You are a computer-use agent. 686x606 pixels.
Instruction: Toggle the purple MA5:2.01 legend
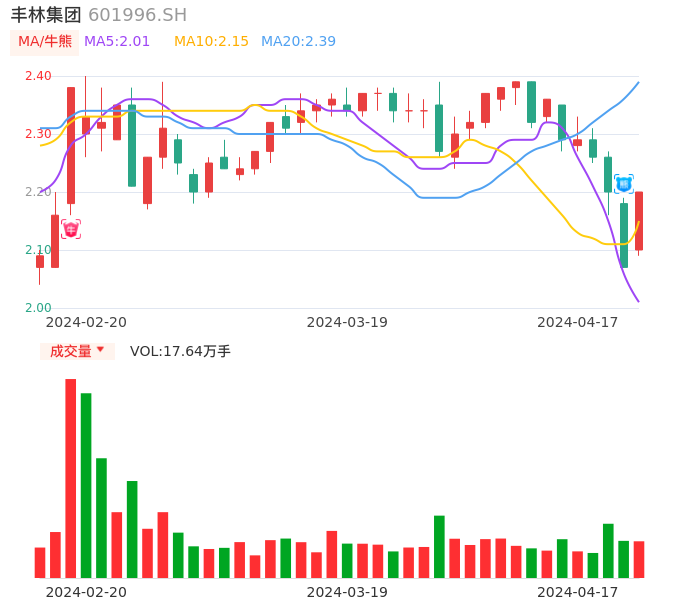[117, 42]
